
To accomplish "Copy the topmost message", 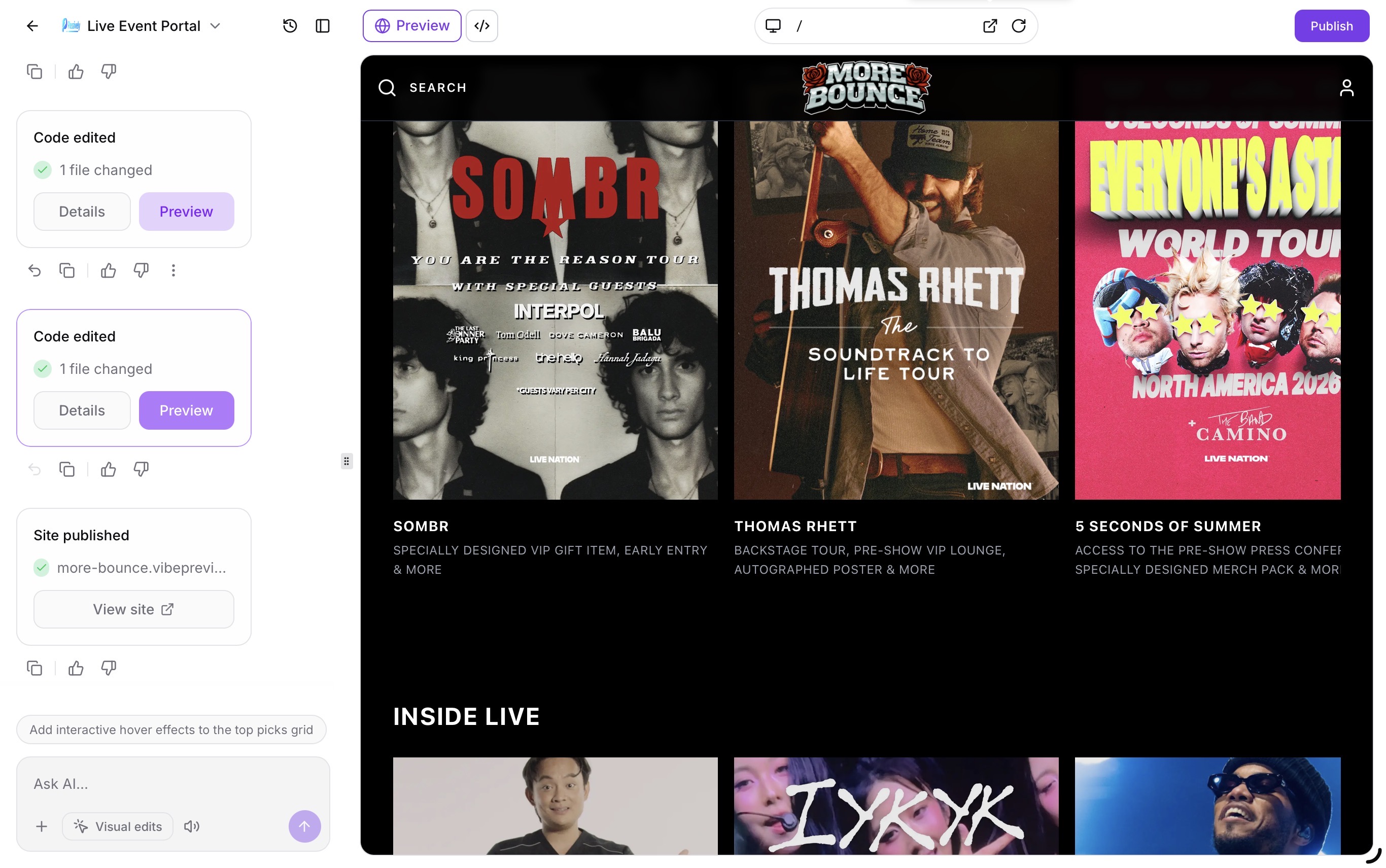I will coord(34,72).
